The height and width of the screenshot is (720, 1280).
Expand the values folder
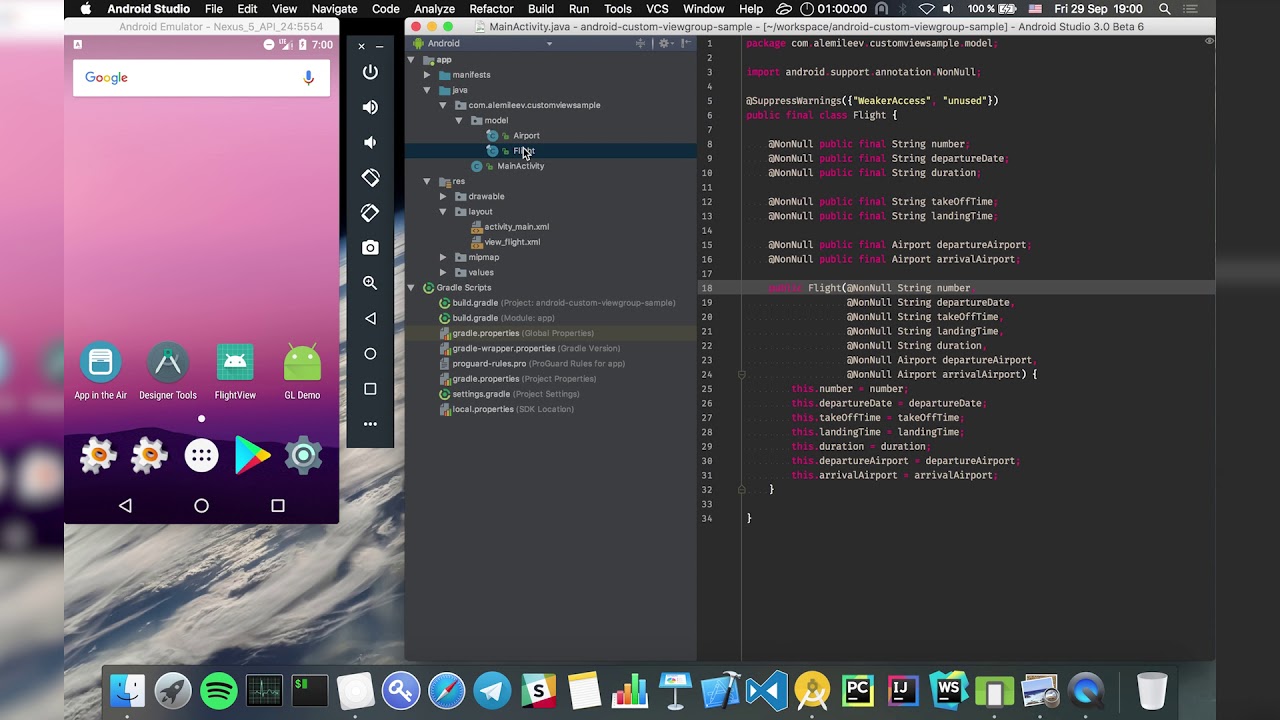443,272
